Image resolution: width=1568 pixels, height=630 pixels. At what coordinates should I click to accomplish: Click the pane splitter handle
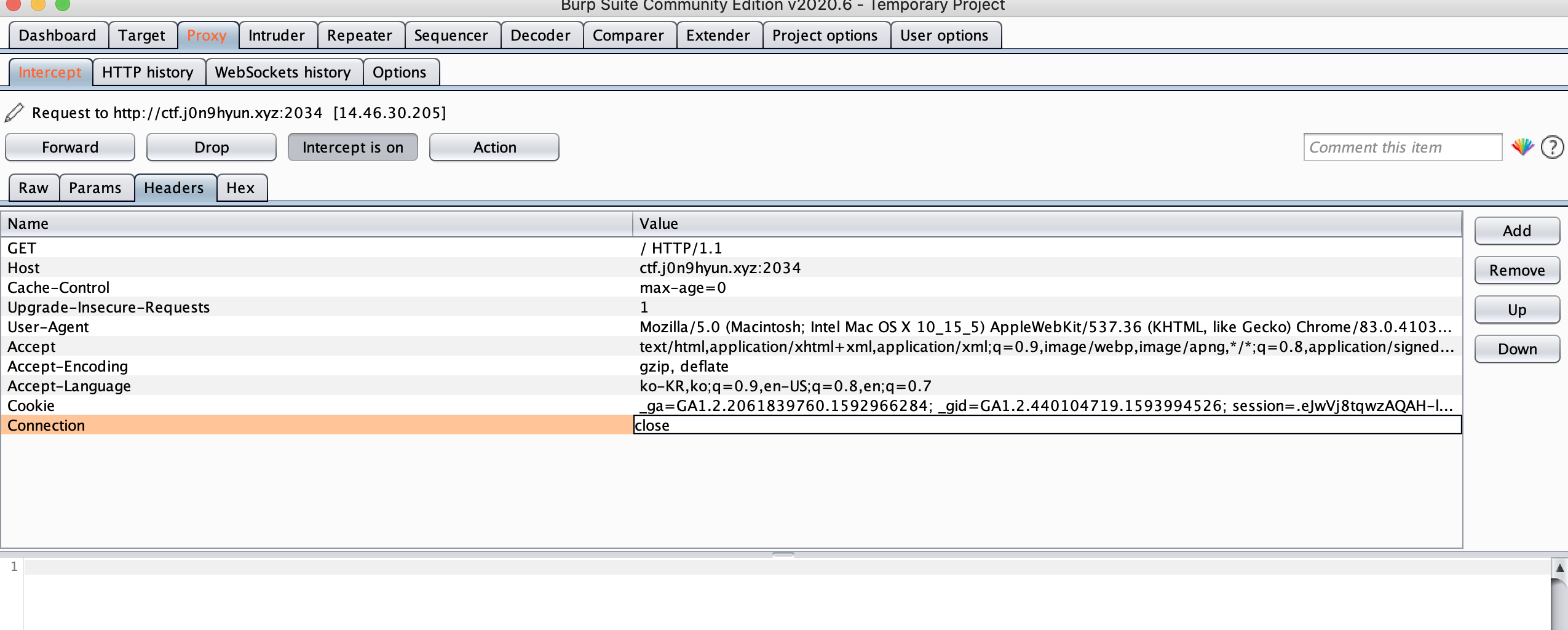click(x=783, y=554)
